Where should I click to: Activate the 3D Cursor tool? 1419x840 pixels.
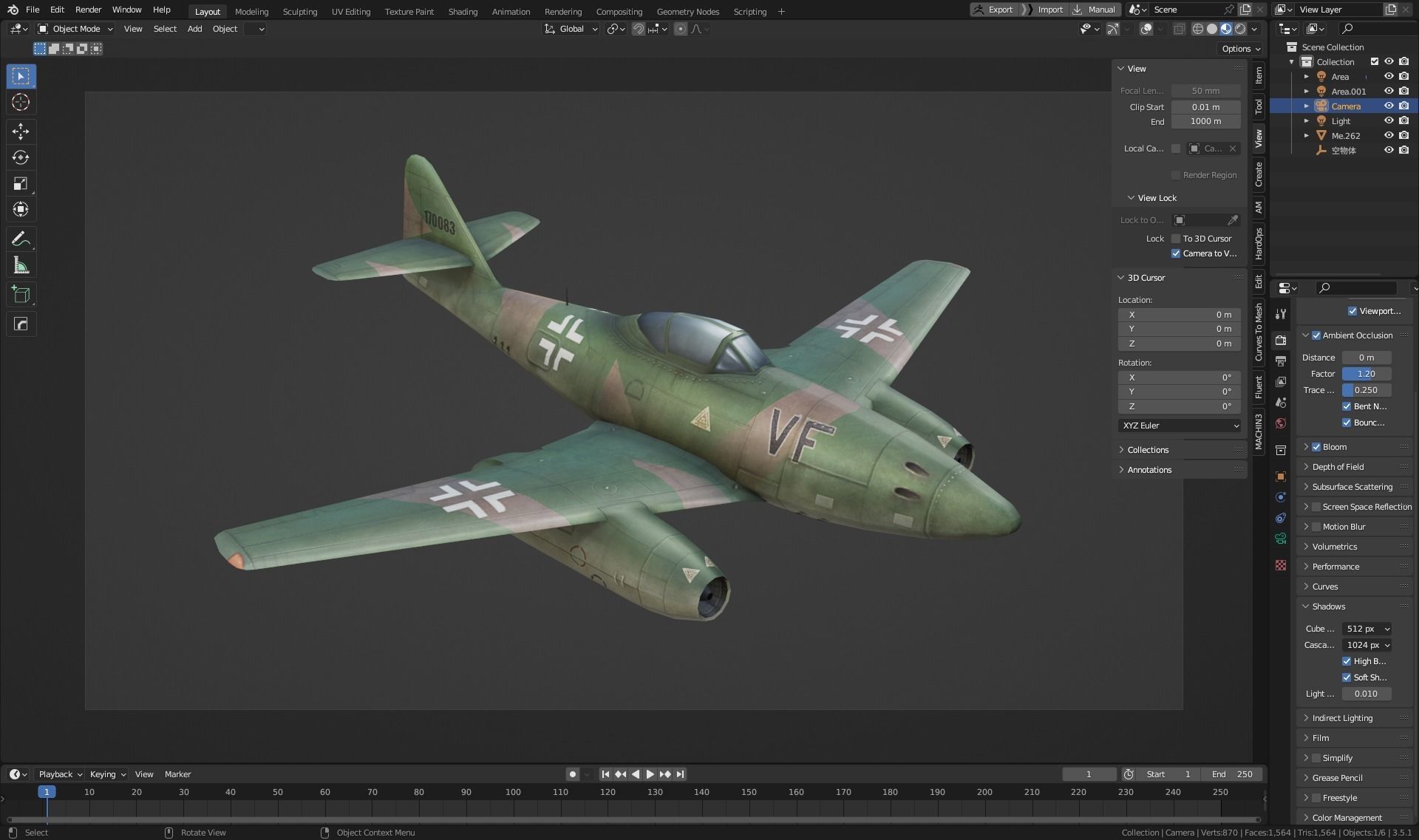[21, 102]
